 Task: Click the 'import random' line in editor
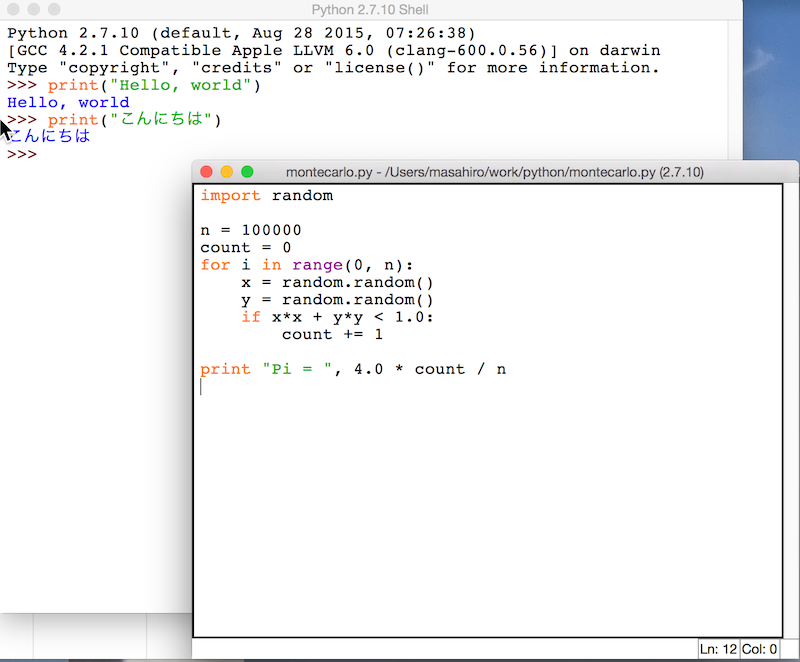(266, 196)
